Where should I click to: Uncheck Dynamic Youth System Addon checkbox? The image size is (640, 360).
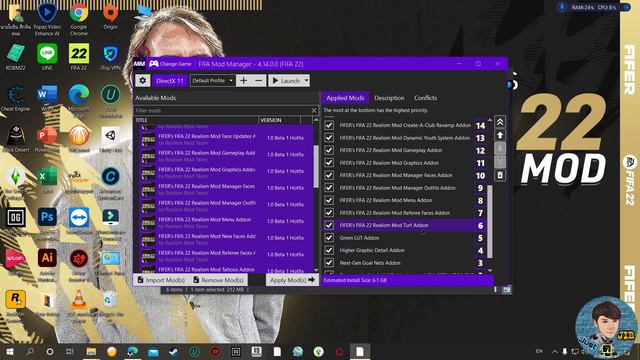click(329, 138)
